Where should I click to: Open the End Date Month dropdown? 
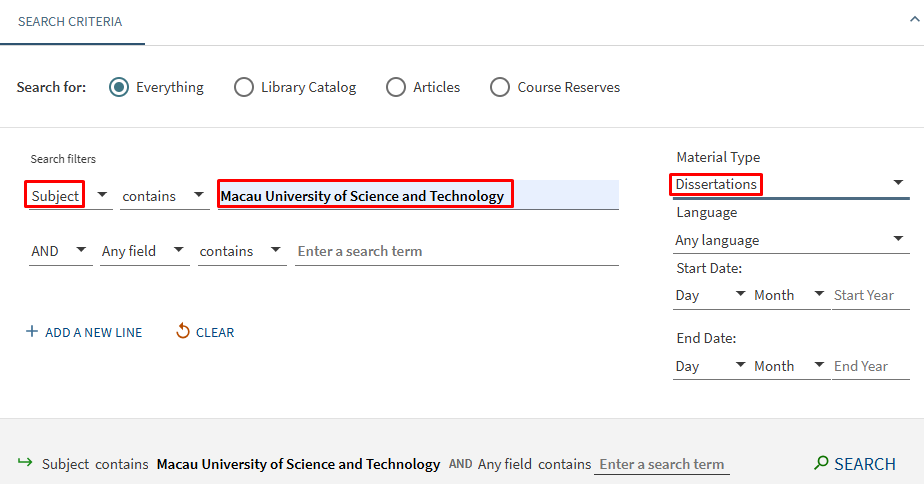coord(790,366)
